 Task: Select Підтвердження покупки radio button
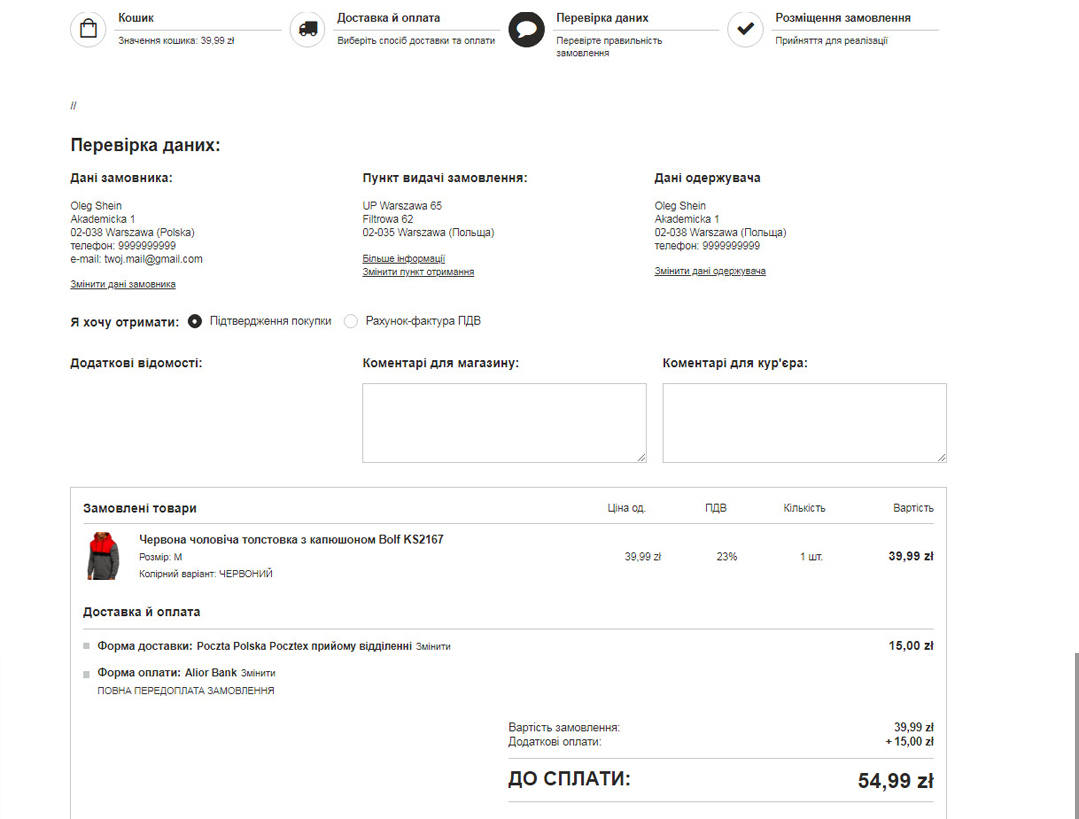(x=195, y=321)
